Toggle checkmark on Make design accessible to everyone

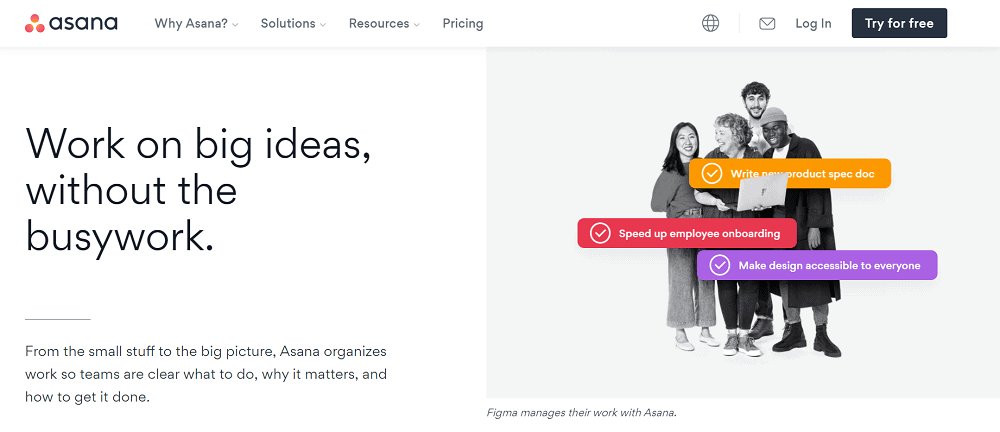click(x=719, y=265)
